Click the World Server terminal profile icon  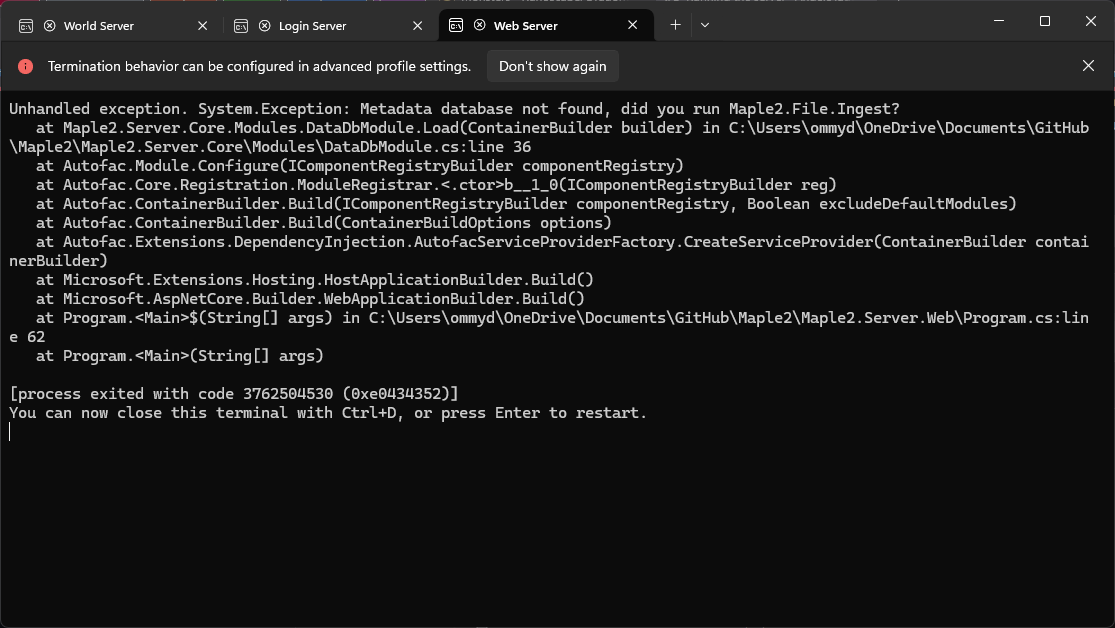pyautogui.click(x=26, y=26)
